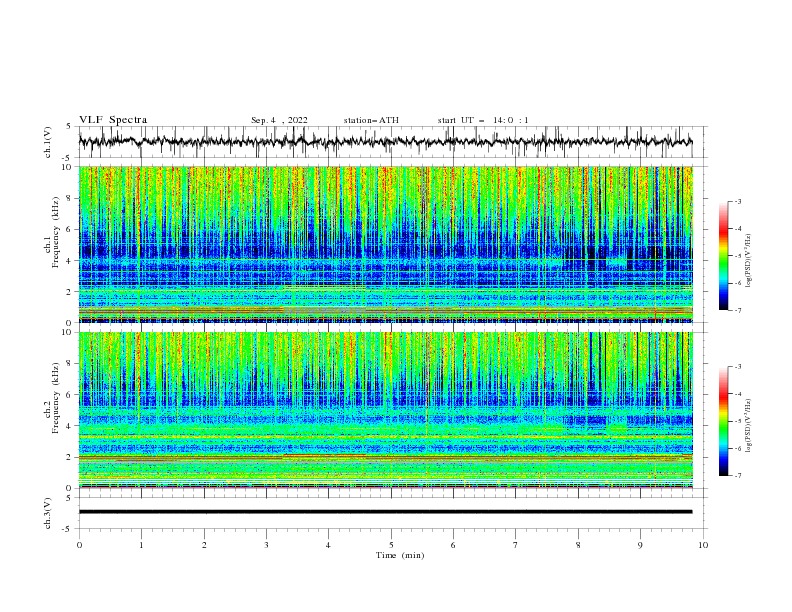Click the "10" tick on the time axis
The width and height of the screenshot is (792, 612).
point(703,545)
